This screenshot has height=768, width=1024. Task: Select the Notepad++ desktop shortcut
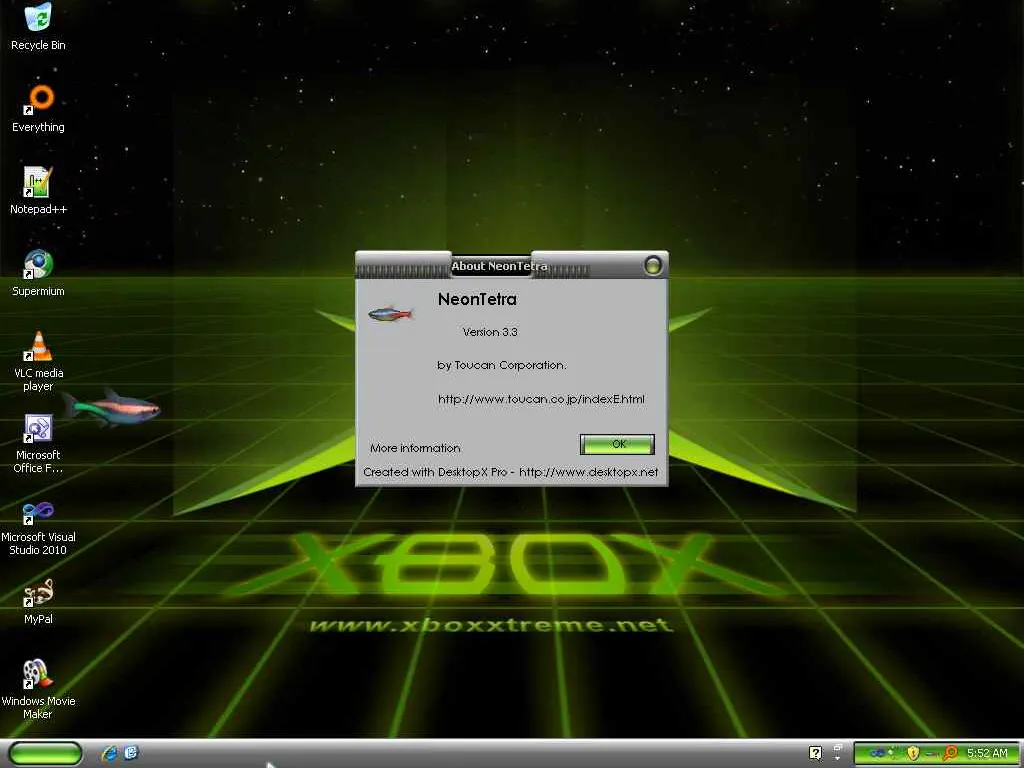point(38,191)
